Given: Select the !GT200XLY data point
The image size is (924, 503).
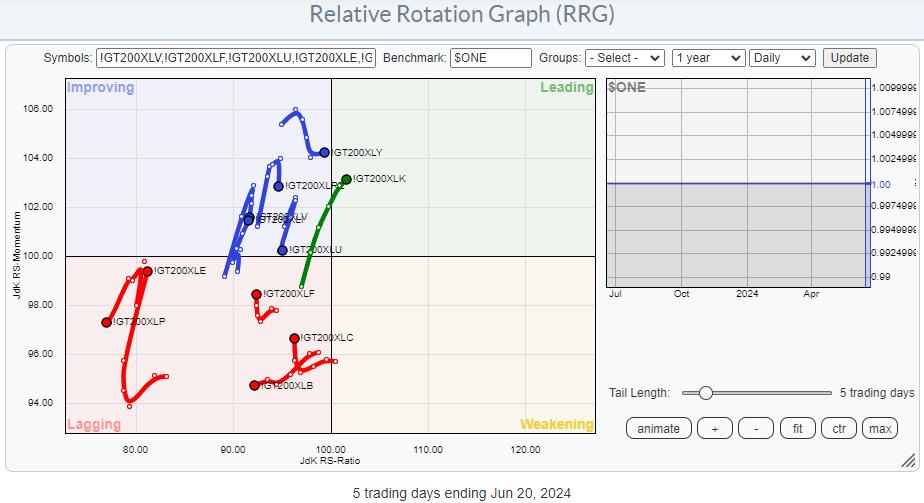Looking at the screenshot, I should pyautogui.click(x=324, y=153).
